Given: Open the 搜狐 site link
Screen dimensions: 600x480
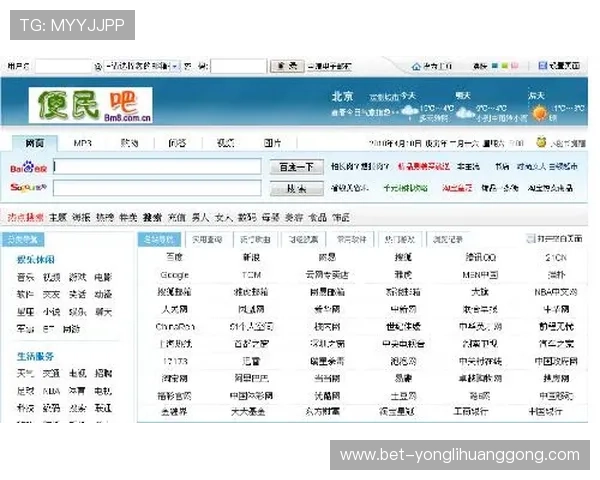Looking at the screenshot, I should point(403,257).
